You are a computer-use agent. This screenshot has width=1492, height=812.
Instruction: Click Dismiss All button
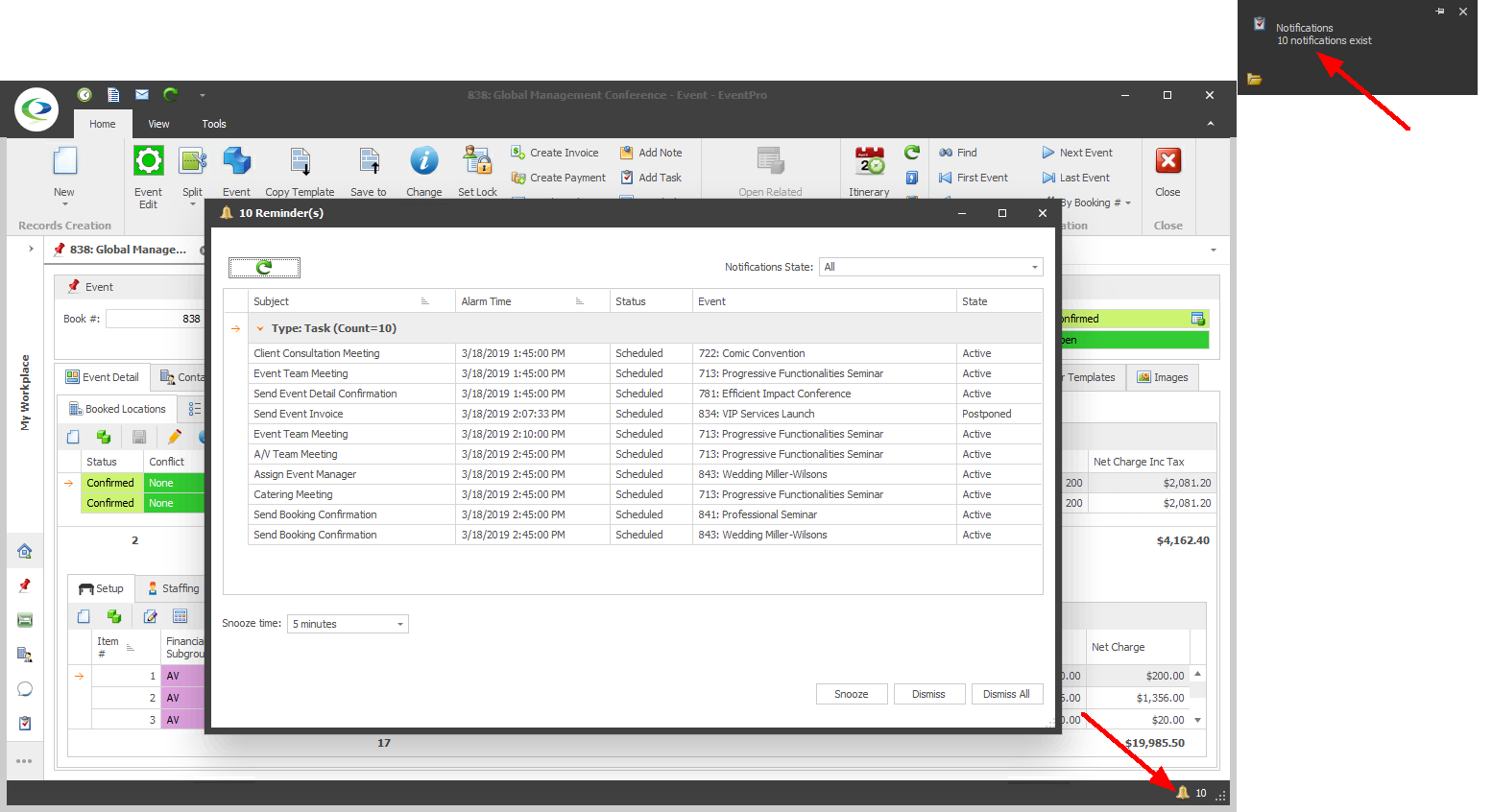[x=1006, y=694]
